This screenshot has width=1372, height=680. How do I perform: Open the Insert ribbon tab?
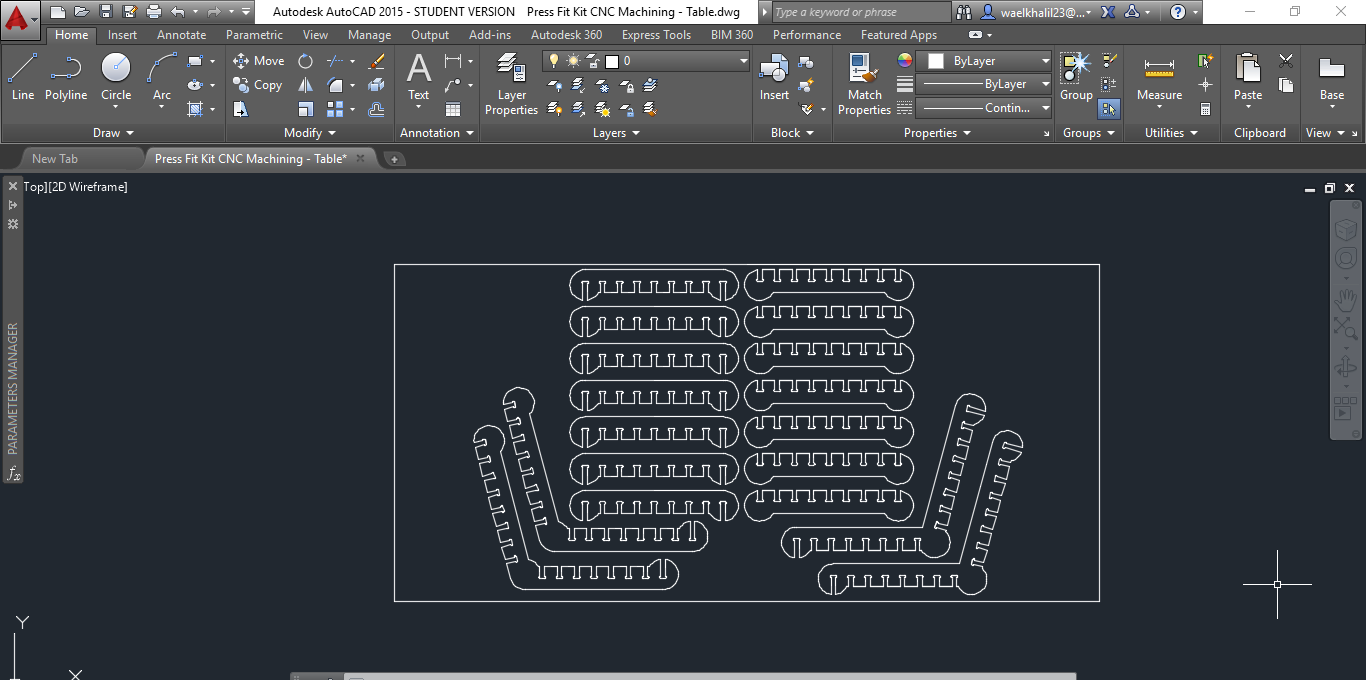point(123,35)
